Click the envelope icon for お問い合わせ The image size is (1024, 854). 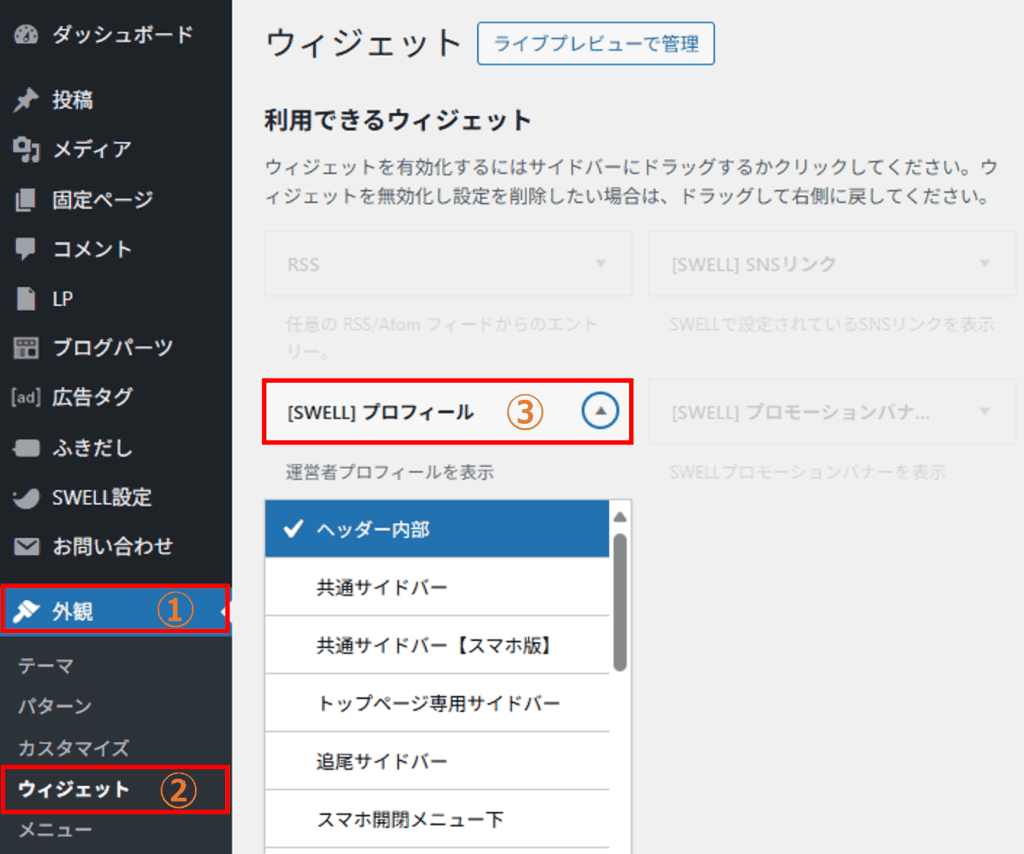click(26, 547)
